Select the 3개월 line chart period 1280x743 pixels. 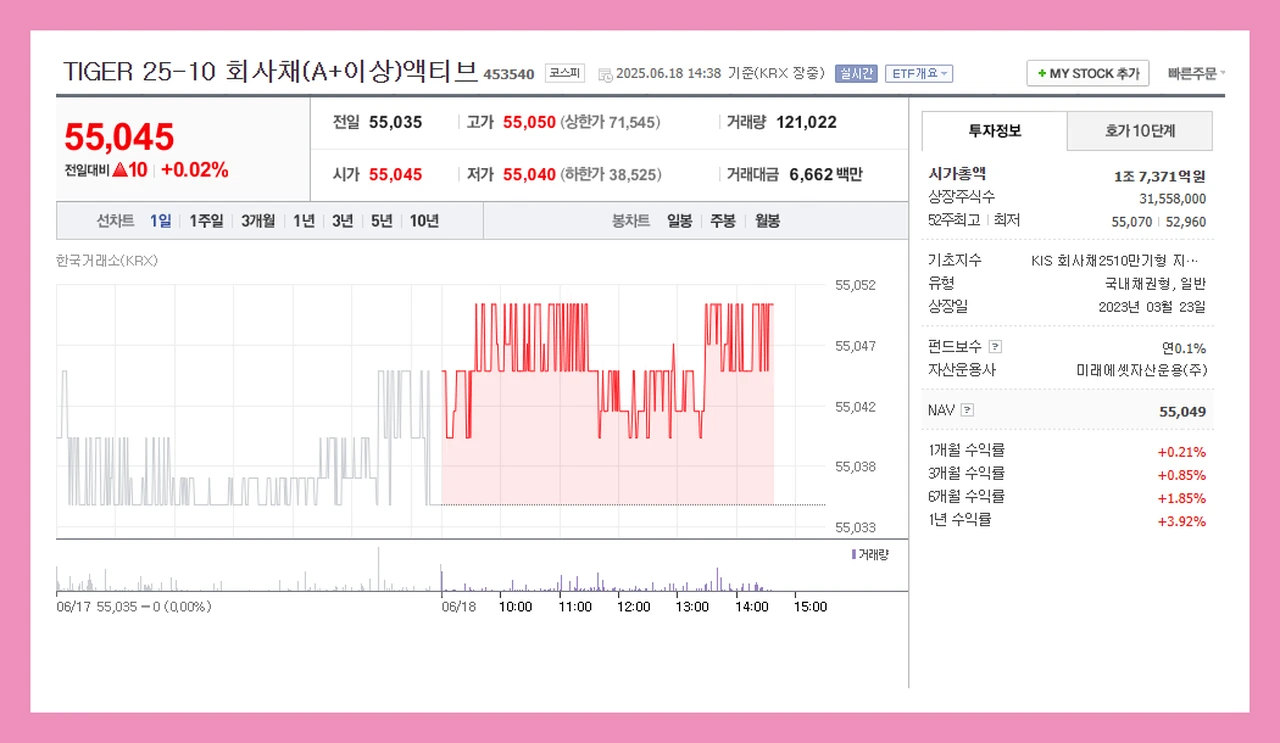click(x=258, y=221)
